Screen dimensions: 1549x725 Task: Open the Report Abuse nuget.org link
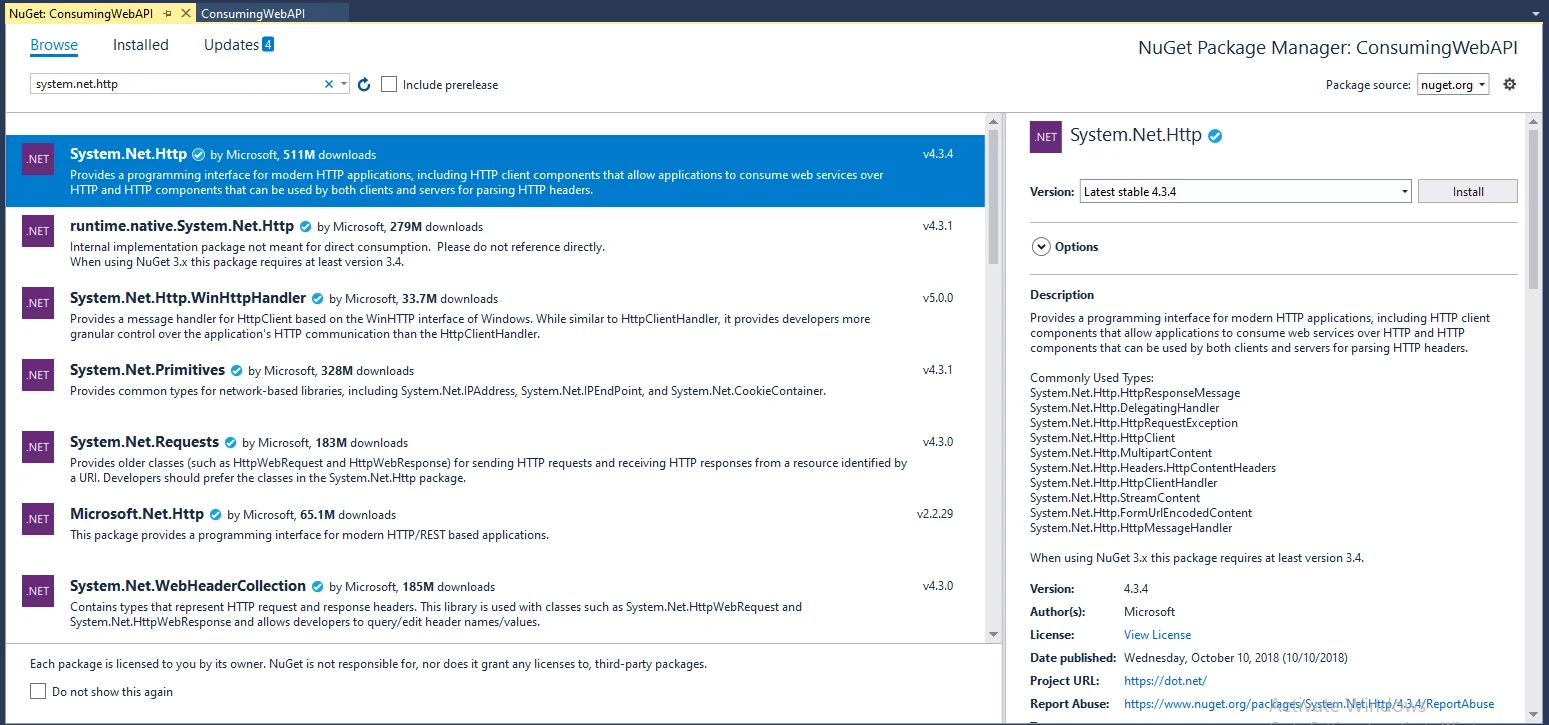(1309, 704)
